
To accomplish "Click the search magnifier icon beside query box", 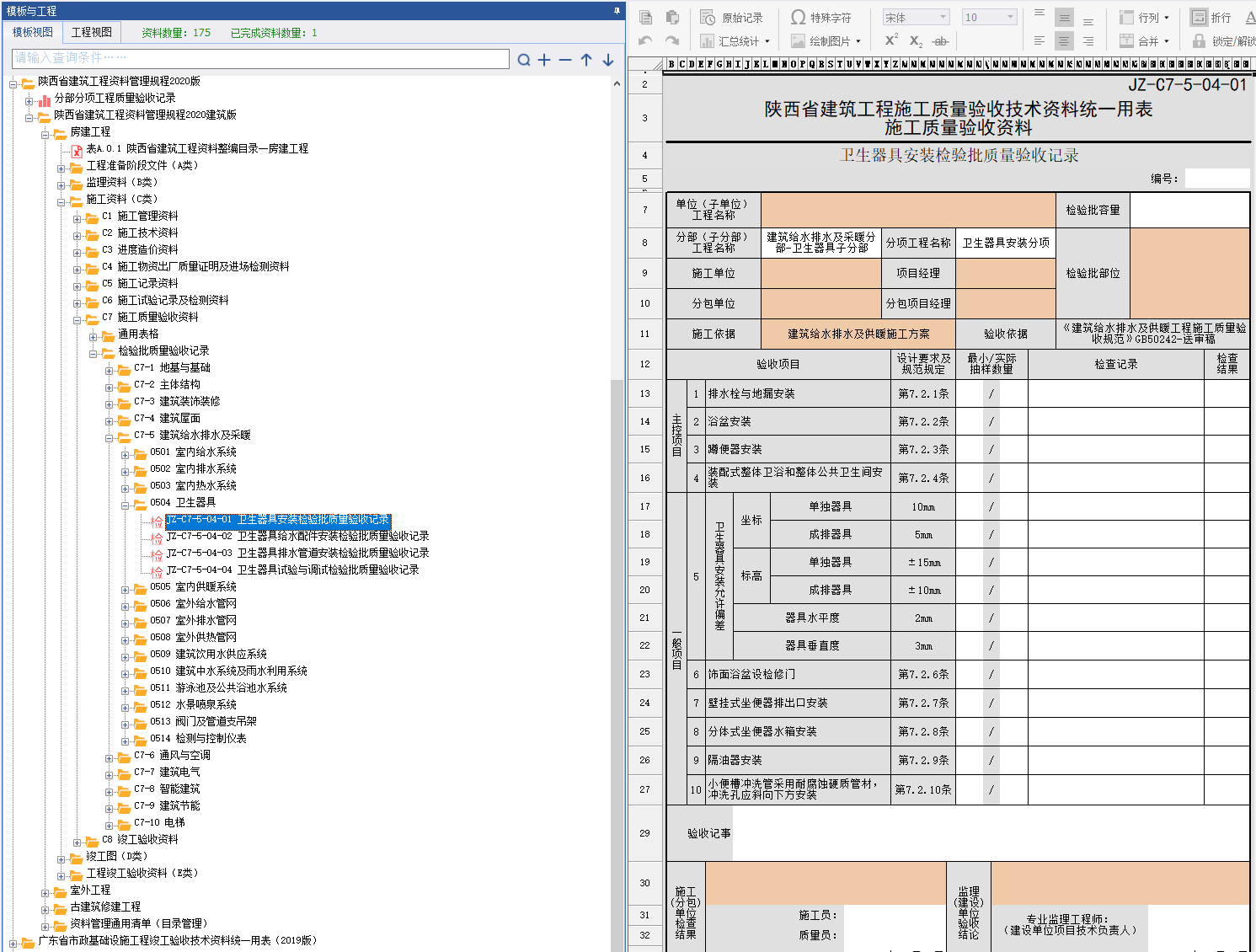I will (x=524, y=60).
